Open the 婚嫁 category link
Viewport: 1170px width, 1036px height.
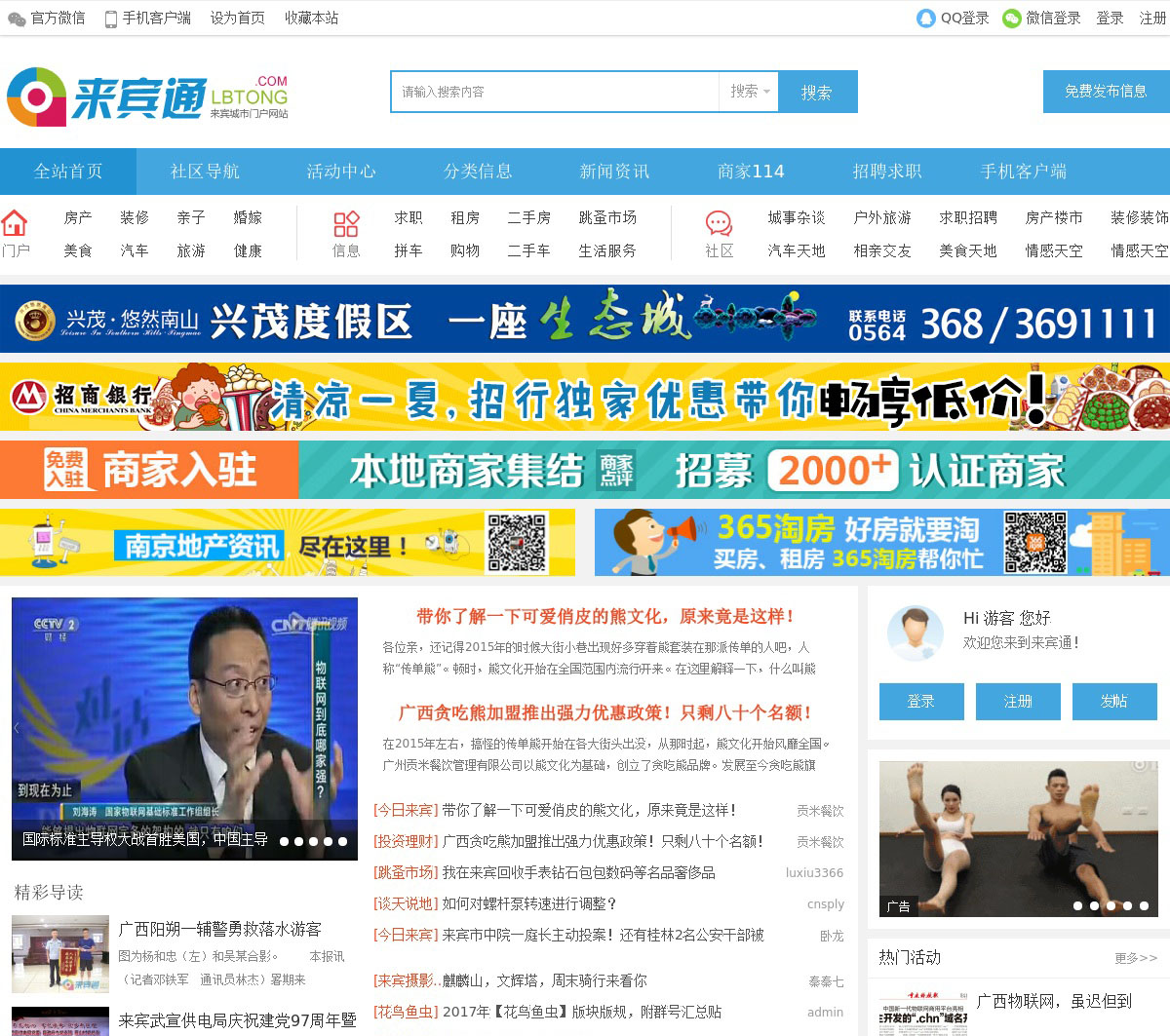pyautogui.click(x=248, y=217)
